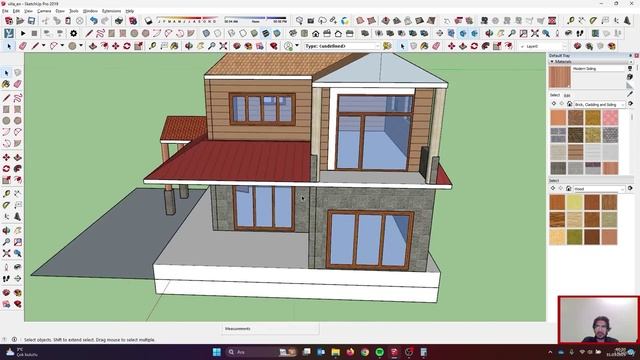Select the Walk tool in left toolbar

tap(6, 278)
